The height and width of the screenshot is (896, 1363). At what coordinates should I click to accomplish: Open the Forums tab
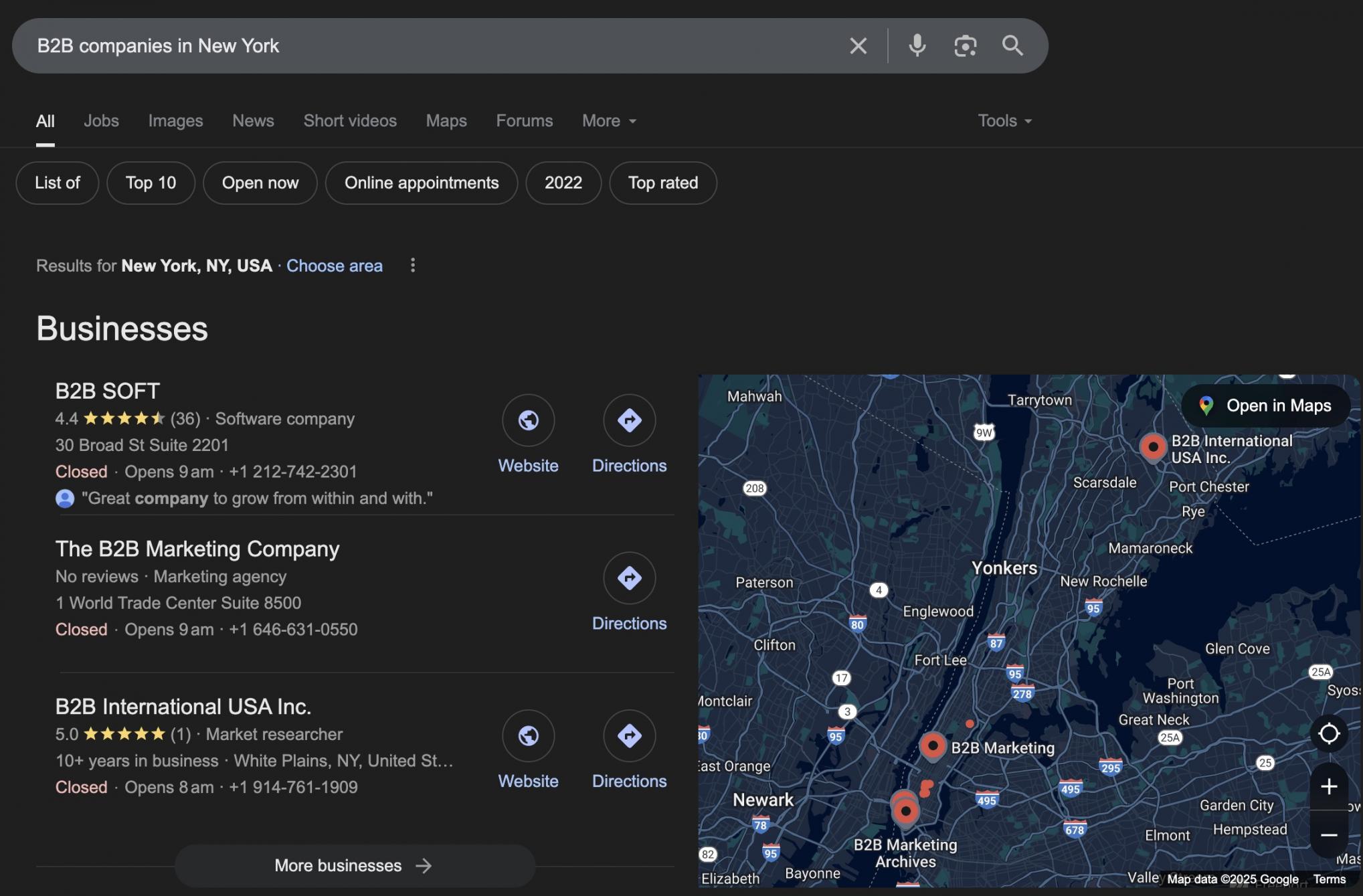(x=524, y=121)
